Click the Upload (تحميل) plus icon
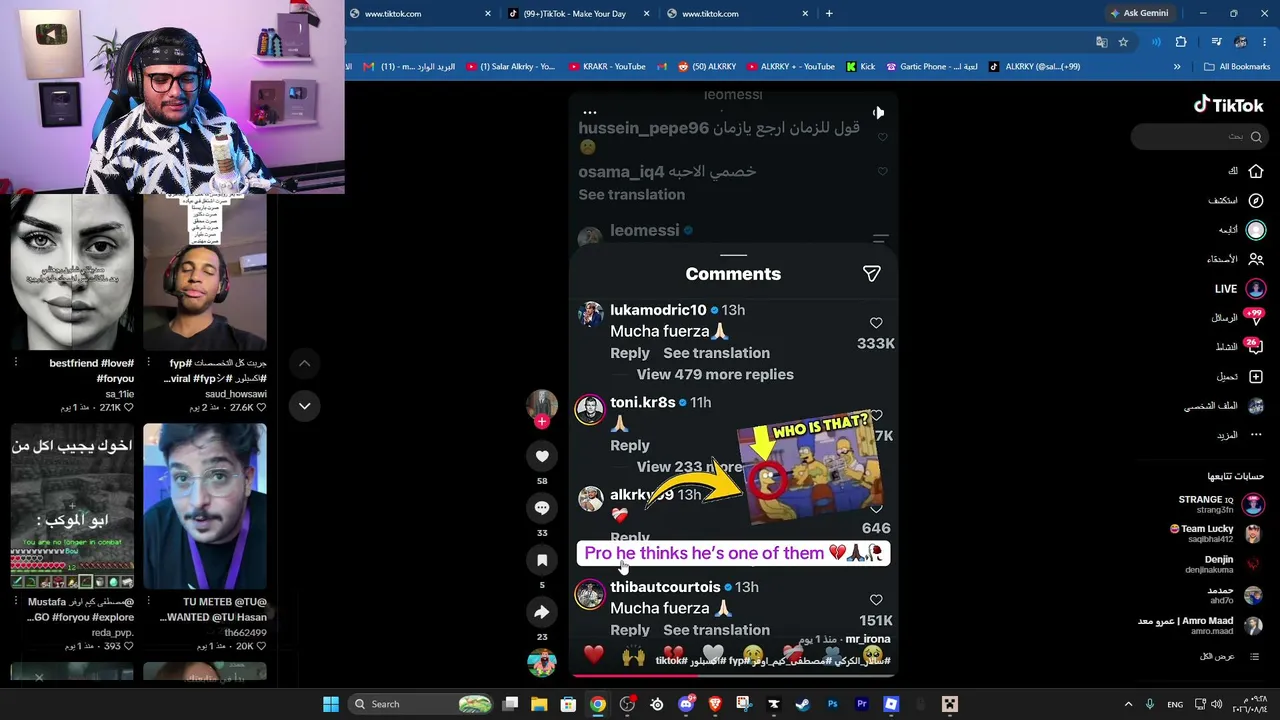Image resolution: width=1280 pixels, height=720 pixels. point(1255,376)
